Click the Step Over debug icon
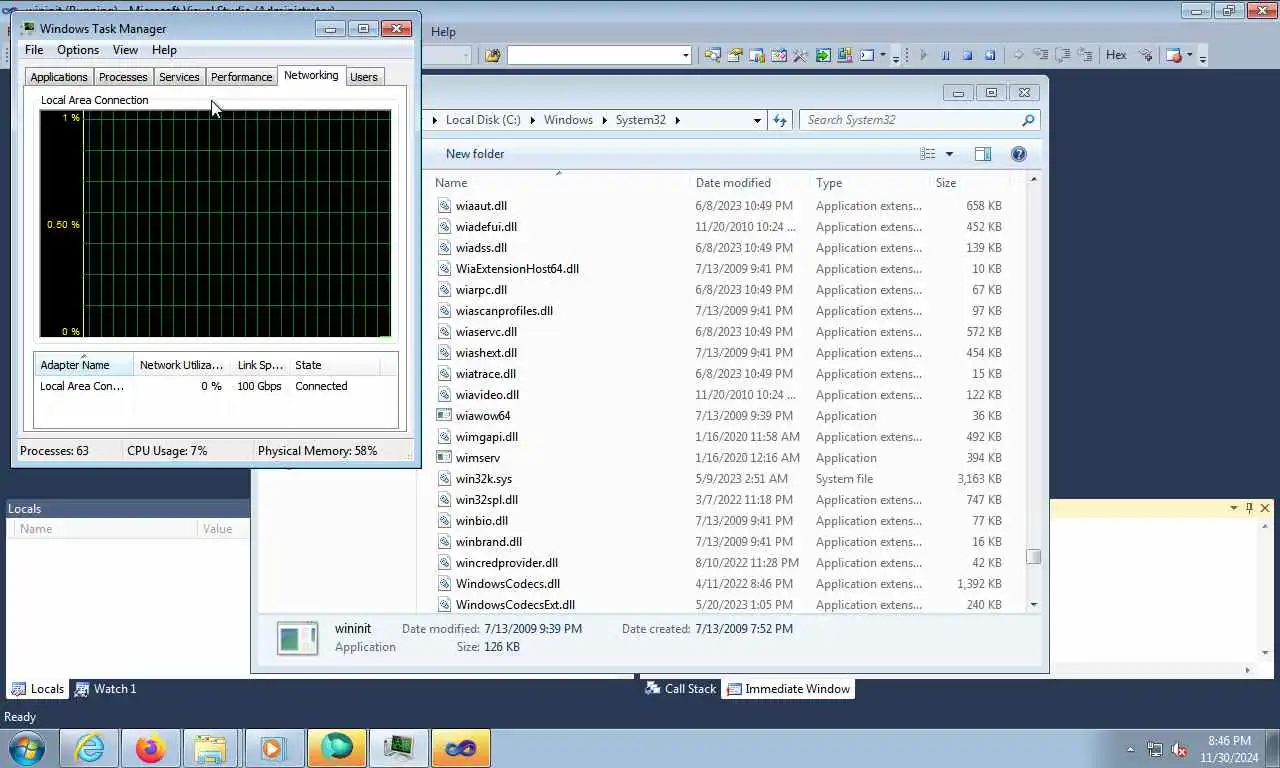 click(x=1063, y=55)
